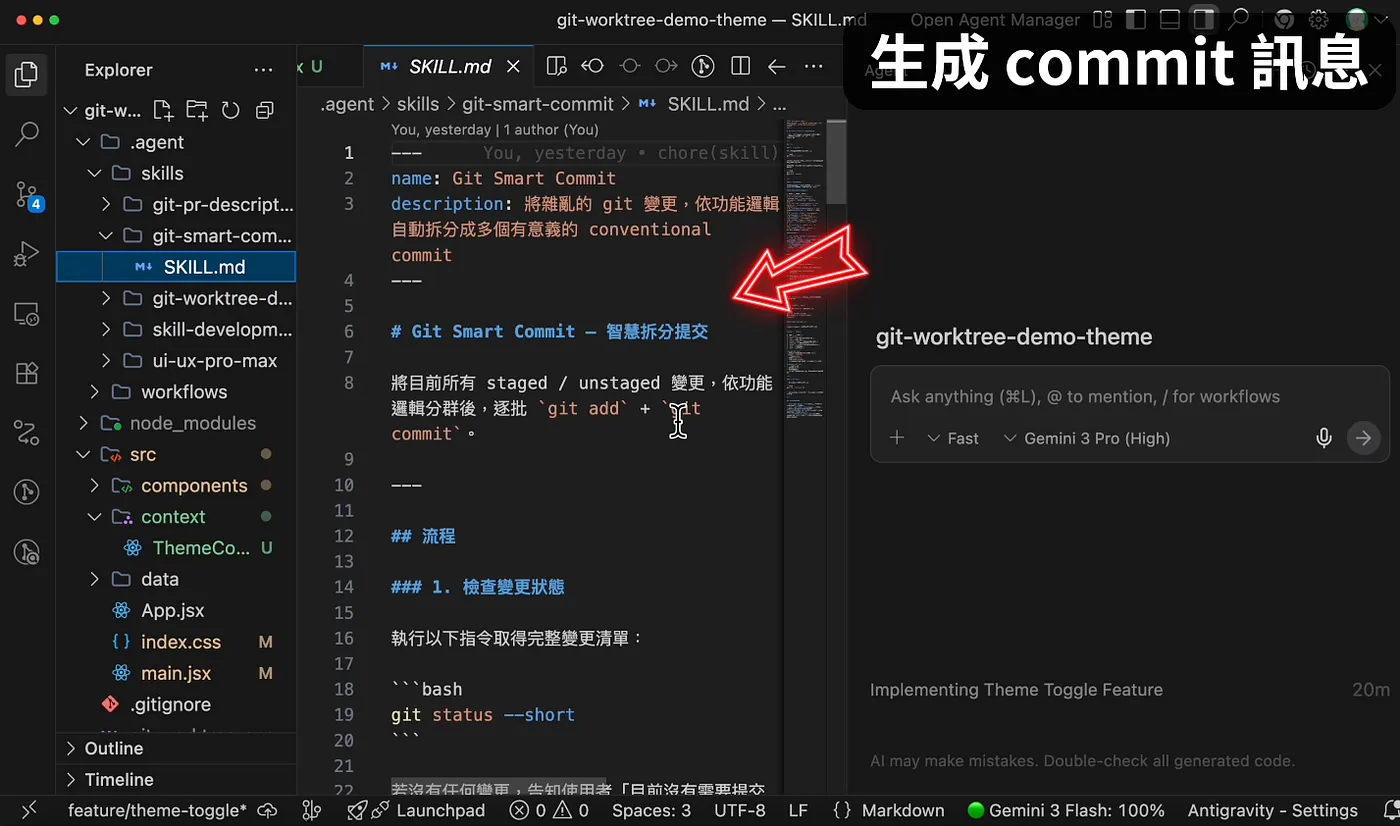Expand the Timeline section

click(x=176, y=779)
